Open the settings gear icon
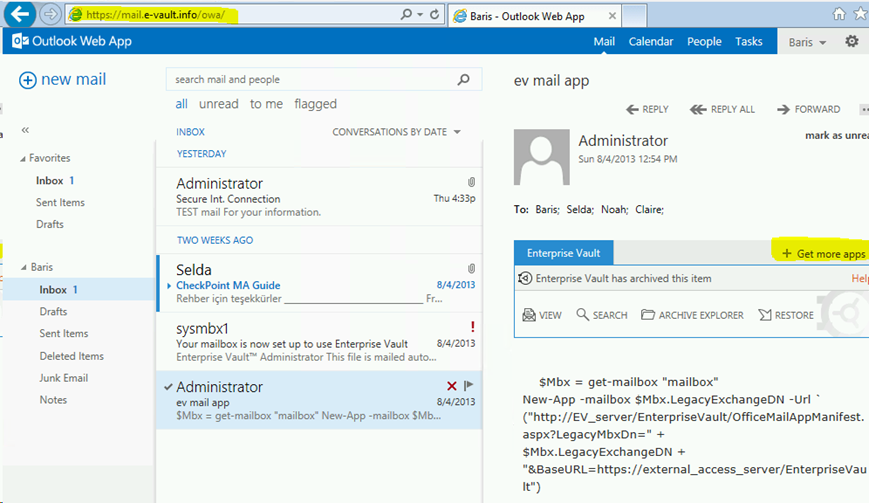 coord(852,41)
